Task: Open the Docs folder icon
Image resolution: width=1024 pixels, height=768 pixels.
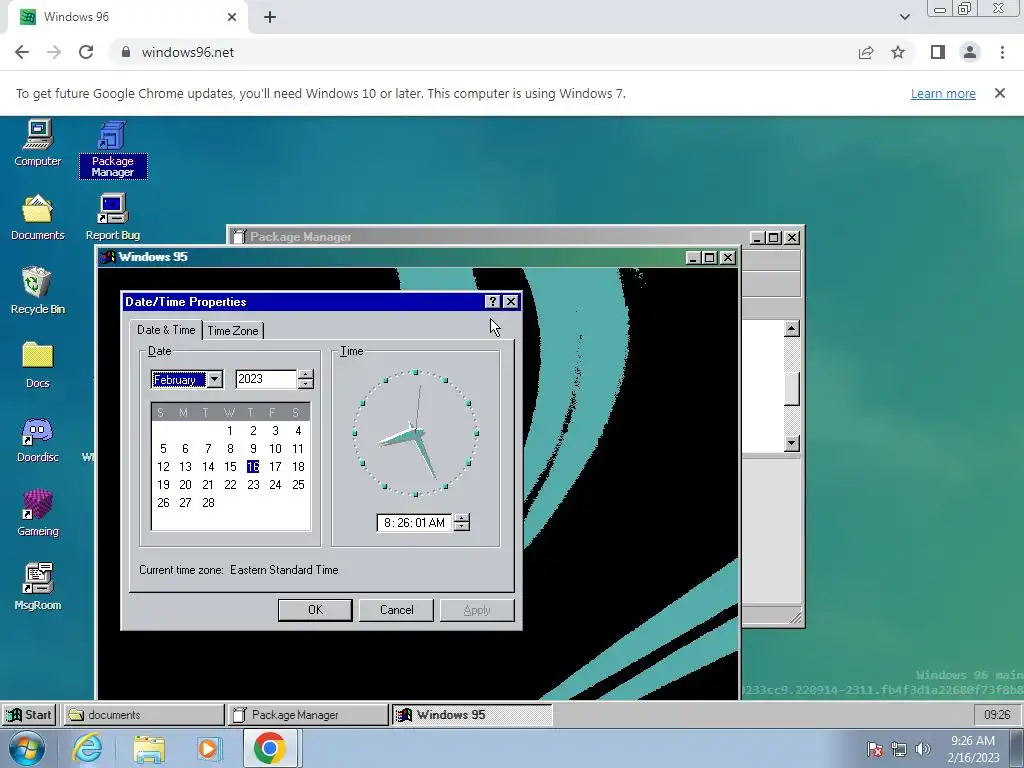Action: pyautogui.click(x=37, y=365)
